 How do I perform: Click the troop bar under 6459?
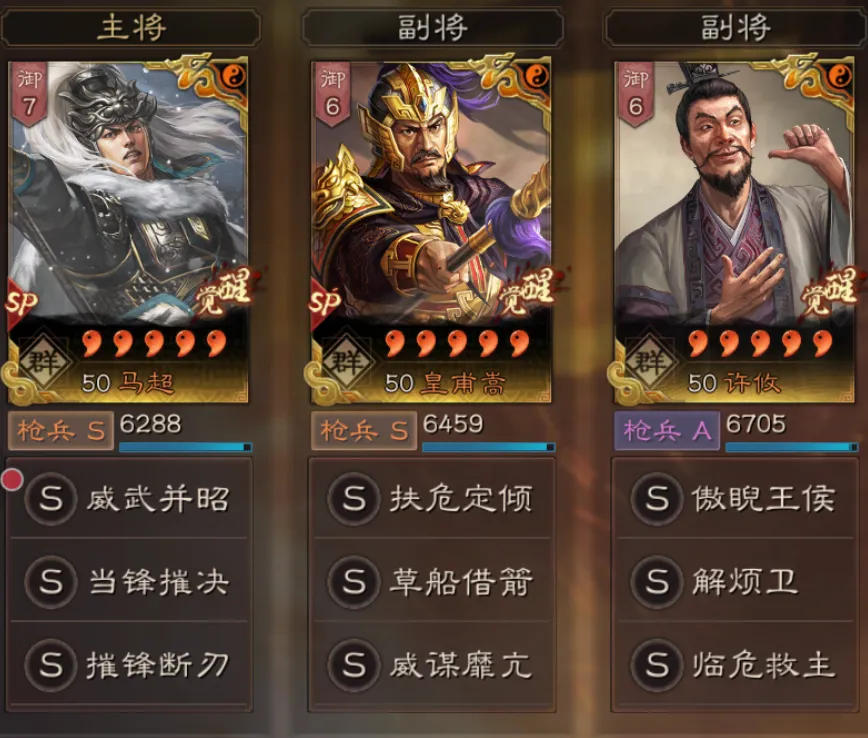pos(489,447)
